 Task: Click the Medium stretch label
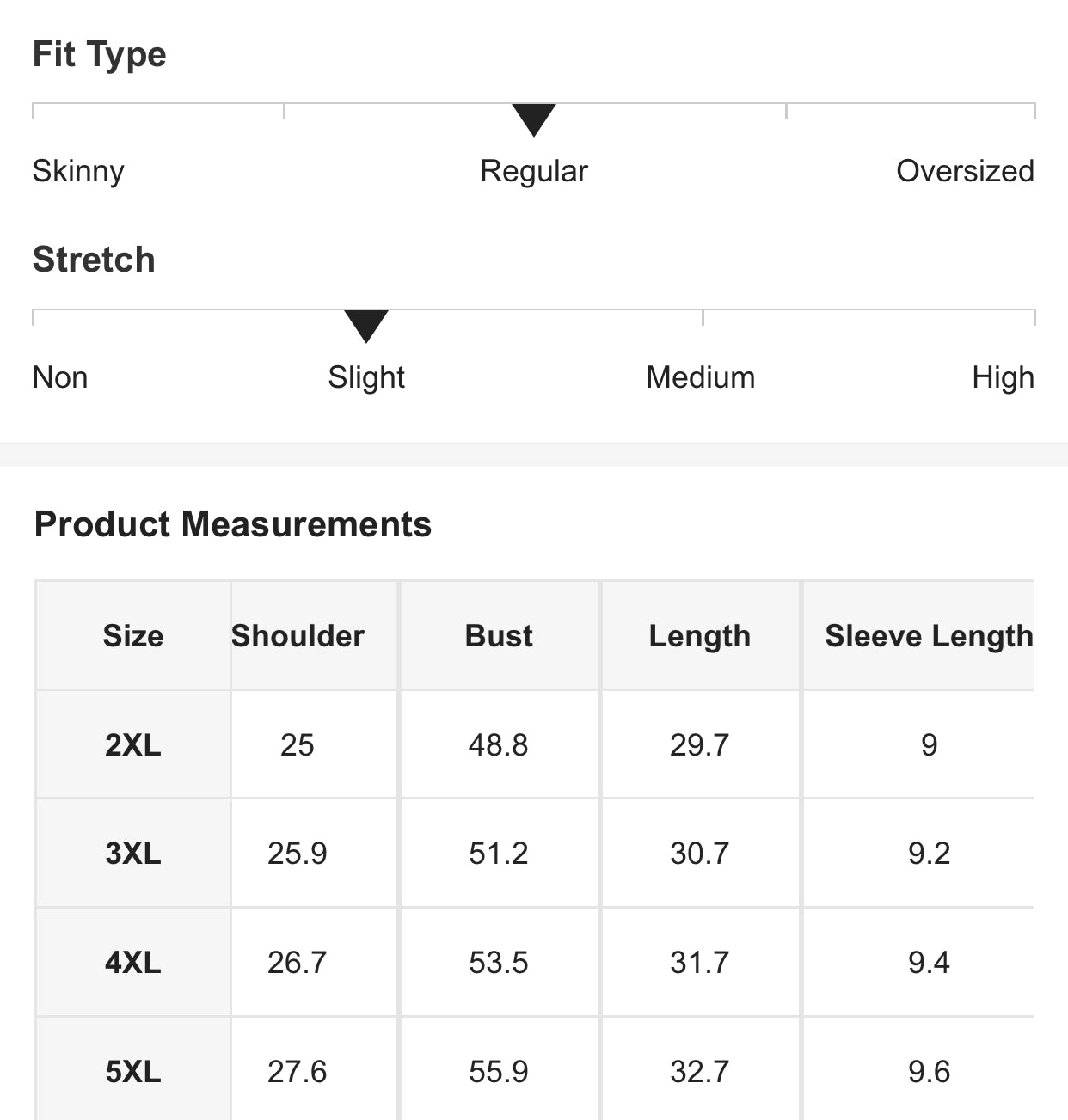(x=700, y=377)
